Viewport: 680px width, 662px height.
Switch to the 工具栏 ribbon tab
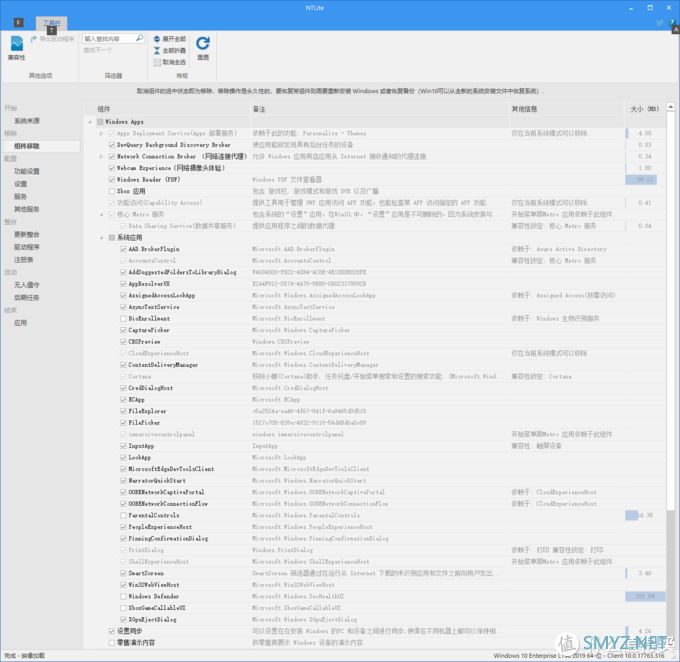click(52, 23)
